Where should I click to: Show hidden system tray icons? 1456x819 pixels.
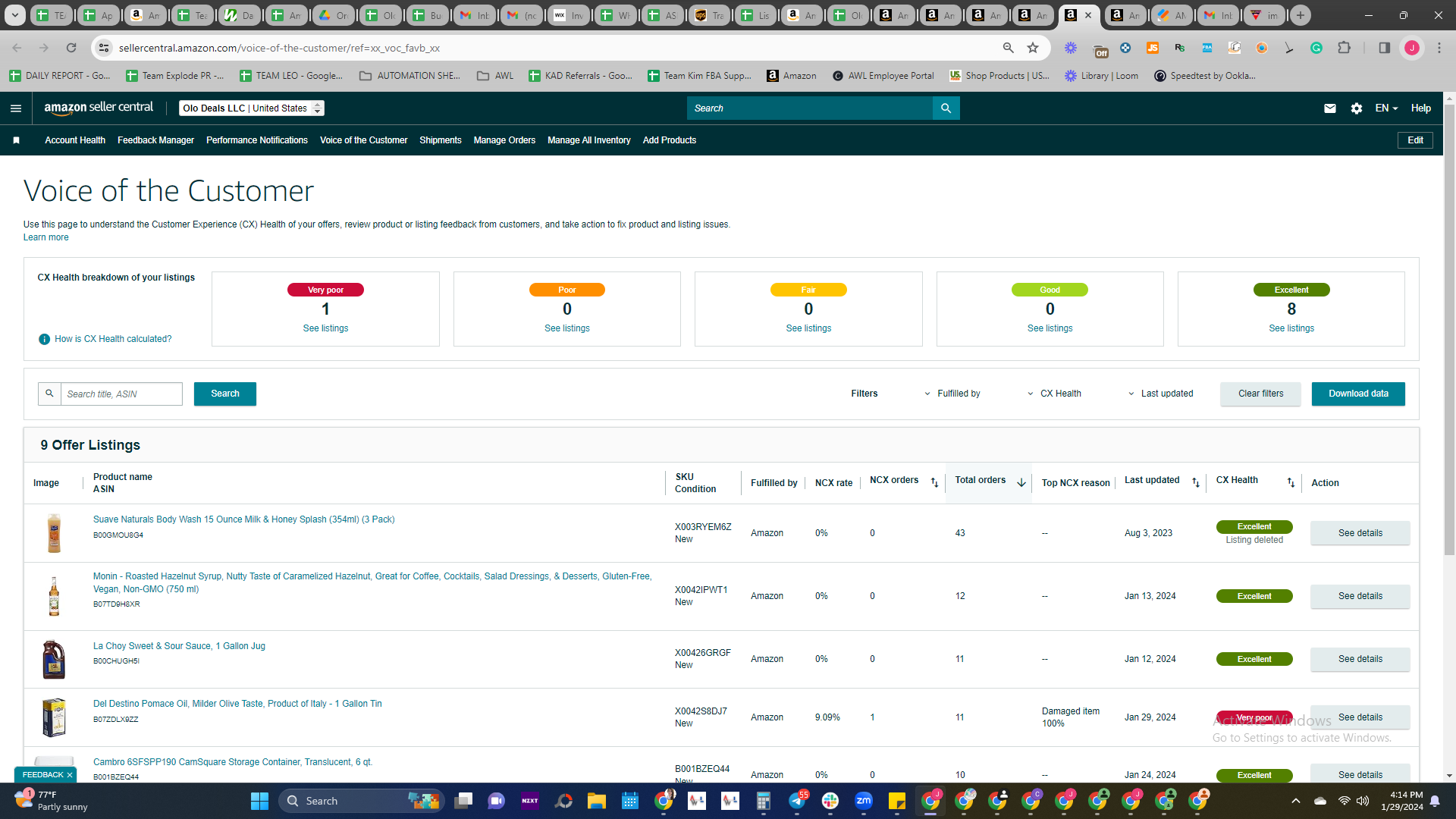click(x=1296, y=801)
